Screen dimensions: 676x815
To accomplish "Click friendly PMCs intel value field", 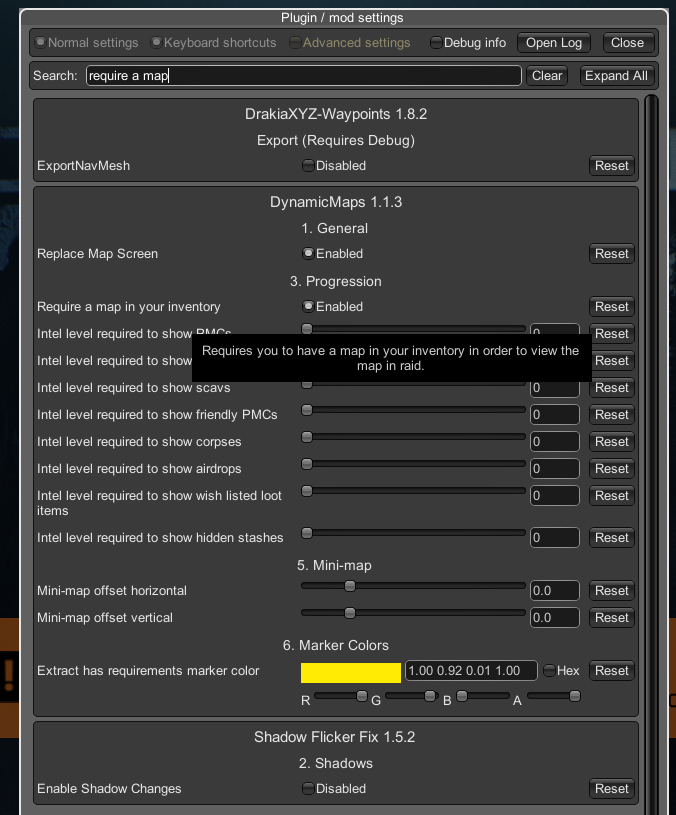I will 554,414.
